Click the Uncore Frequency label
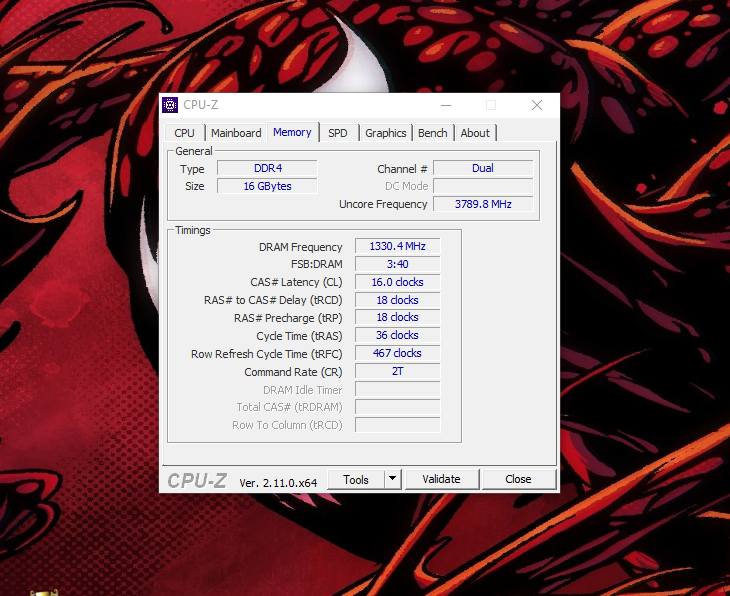This screenshot has height=596, width=730. coord(383,204)
